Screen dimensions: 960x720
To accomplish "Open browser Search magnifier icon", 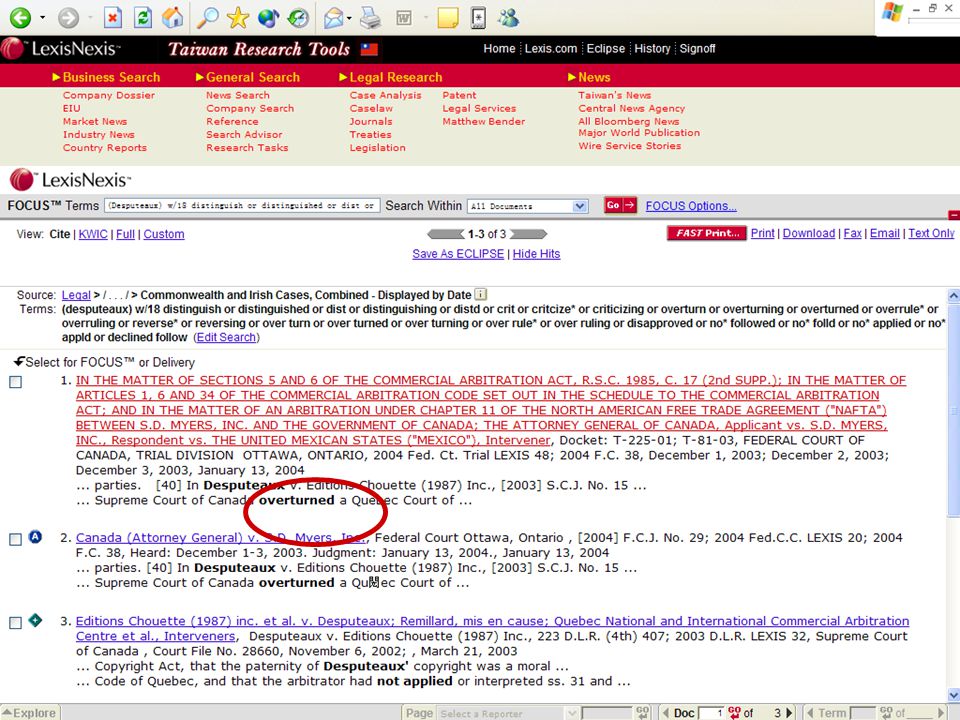I will pos(208,18).
